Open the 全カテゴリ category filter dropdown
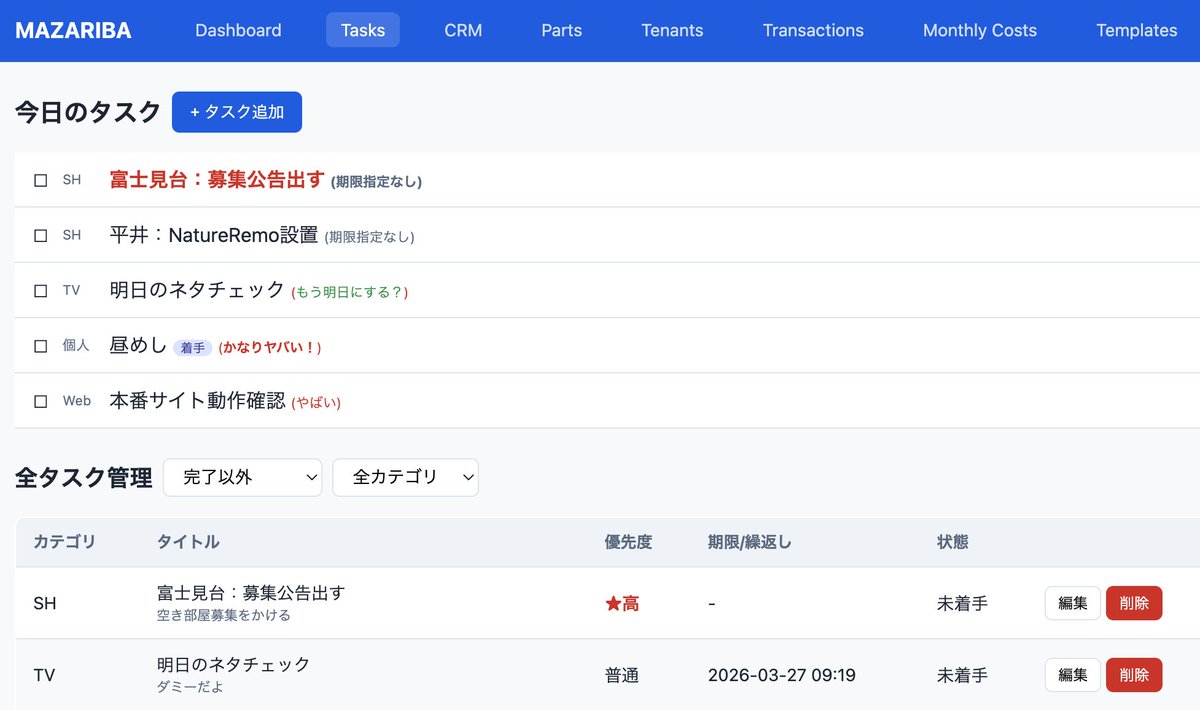The image size is (1200, 710). 405,477
